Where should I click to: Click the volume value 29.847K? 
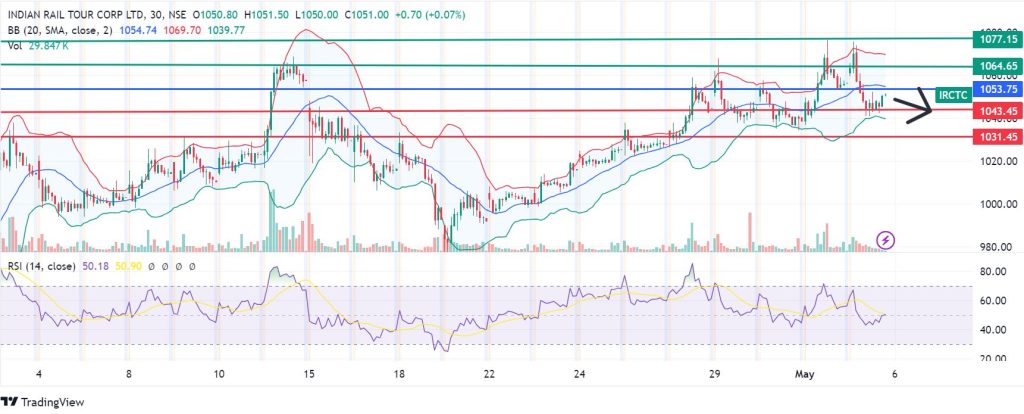coord(49,46)
